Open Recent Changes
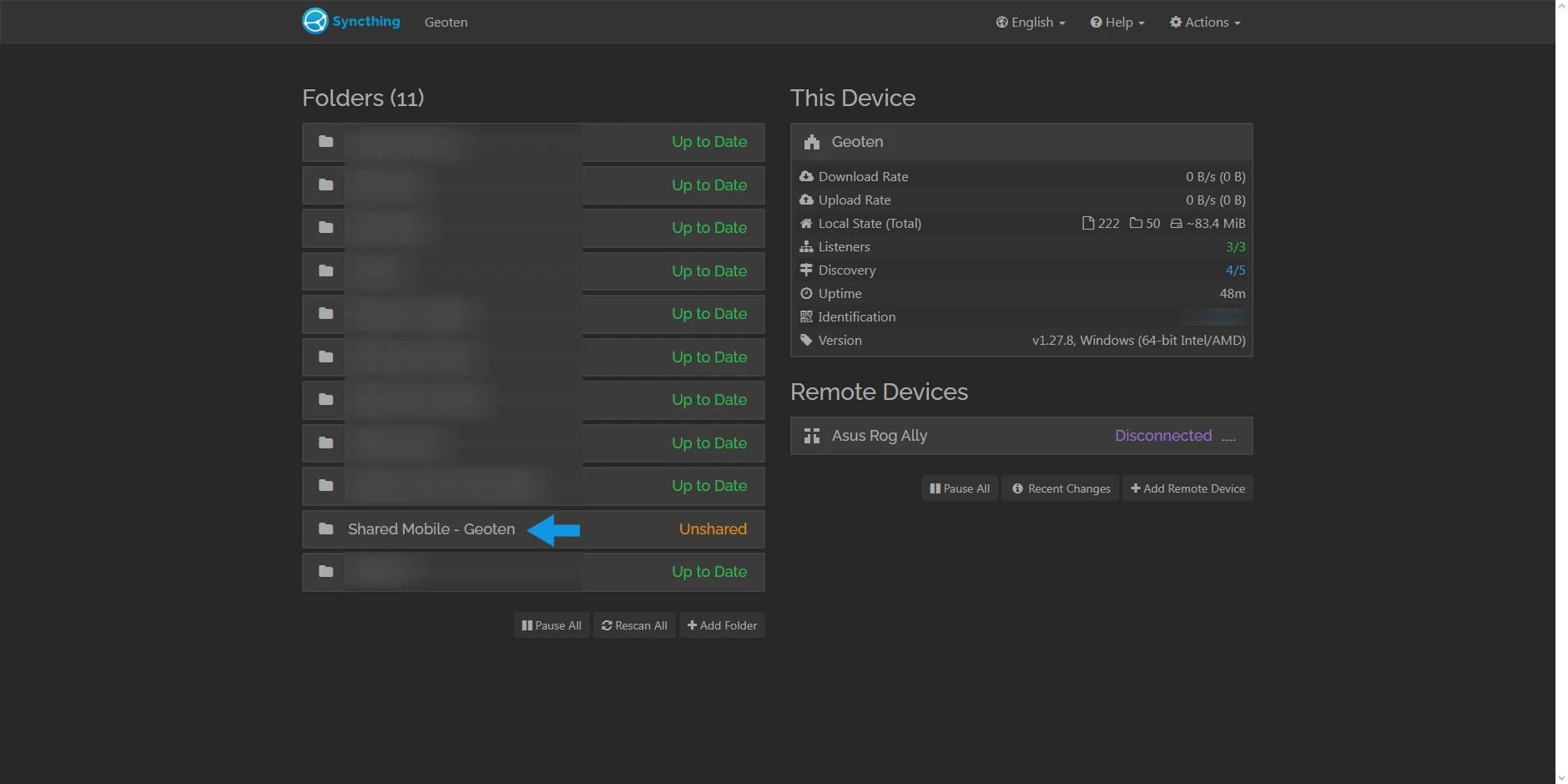This screenshot has height=784, width=1568. [1060, 488]
